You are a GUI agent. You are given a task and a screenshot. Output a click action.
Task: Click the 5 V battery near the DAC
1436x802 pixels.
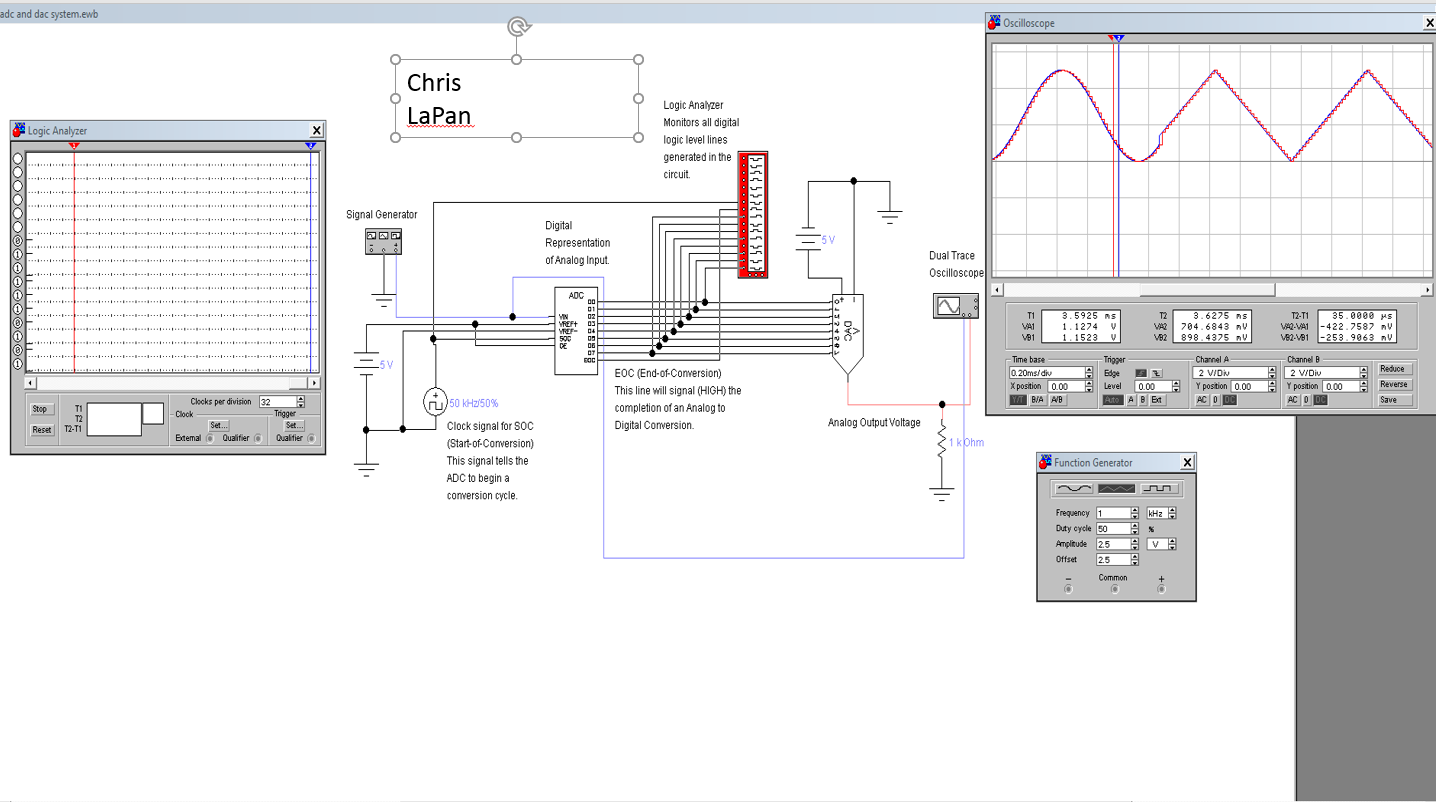(x=808, y=240)
